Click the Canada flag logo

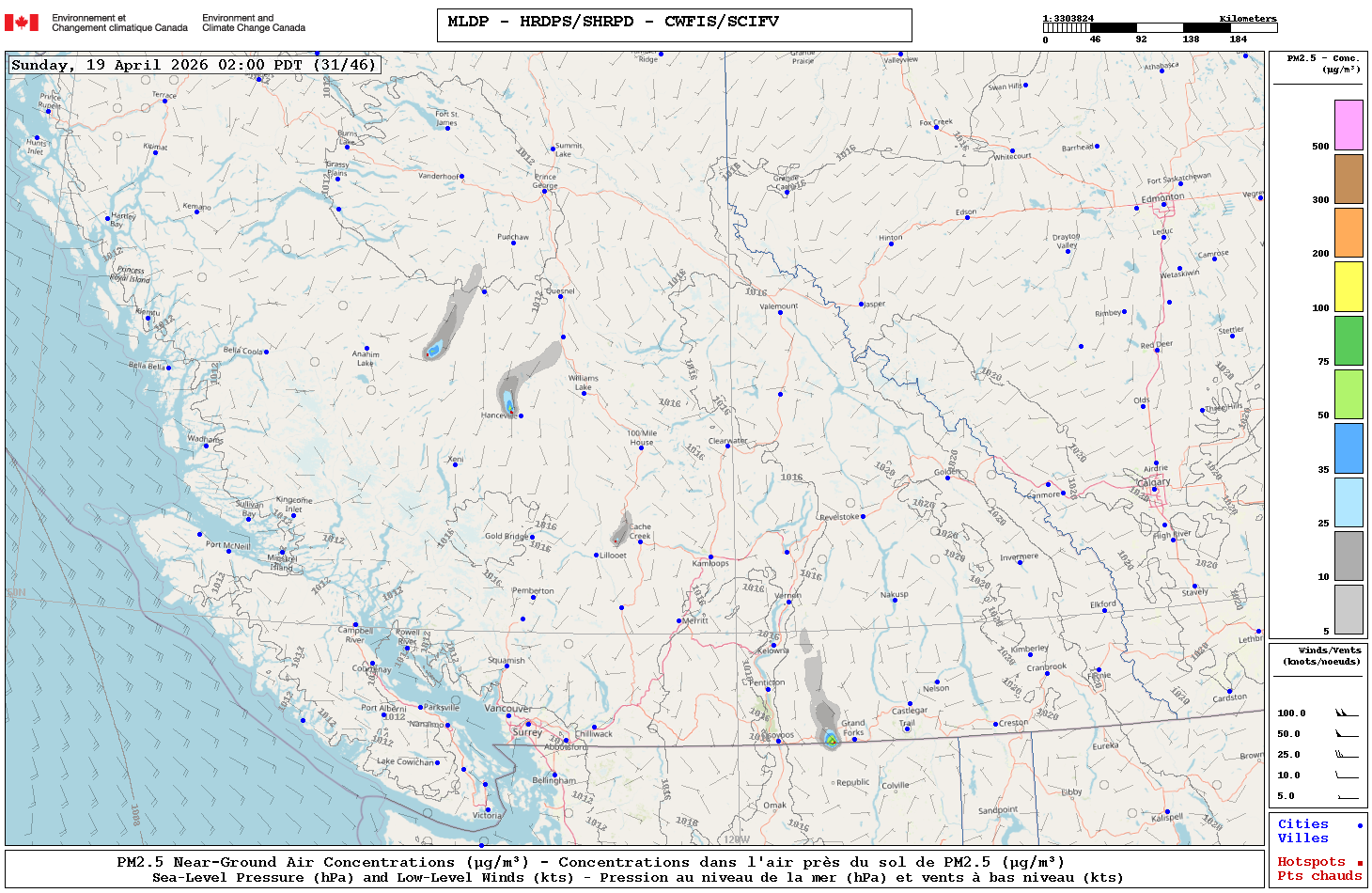pyautogui.click(x=22, y=23)
